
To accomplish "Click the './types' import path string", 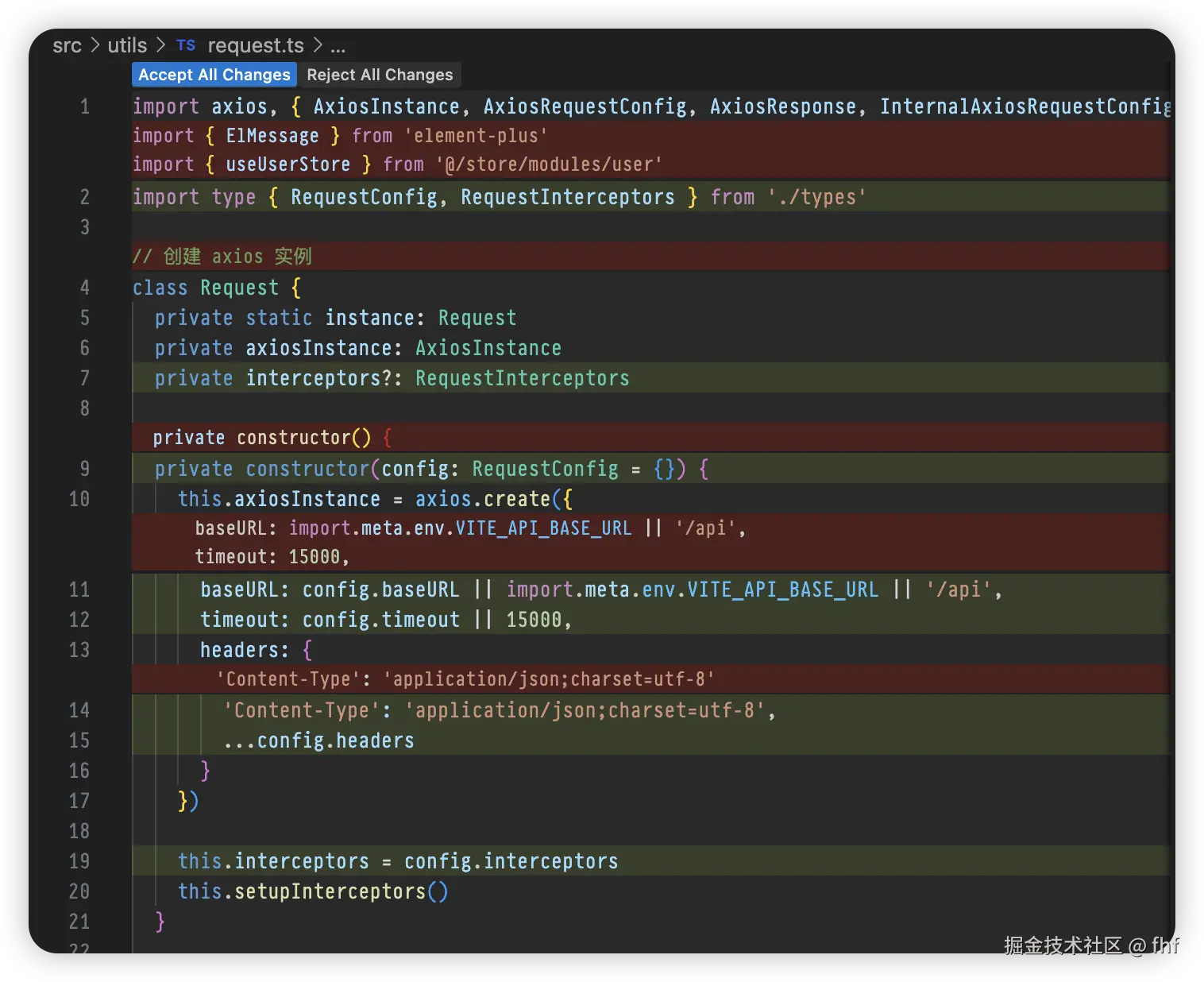I will click(816, 197).
